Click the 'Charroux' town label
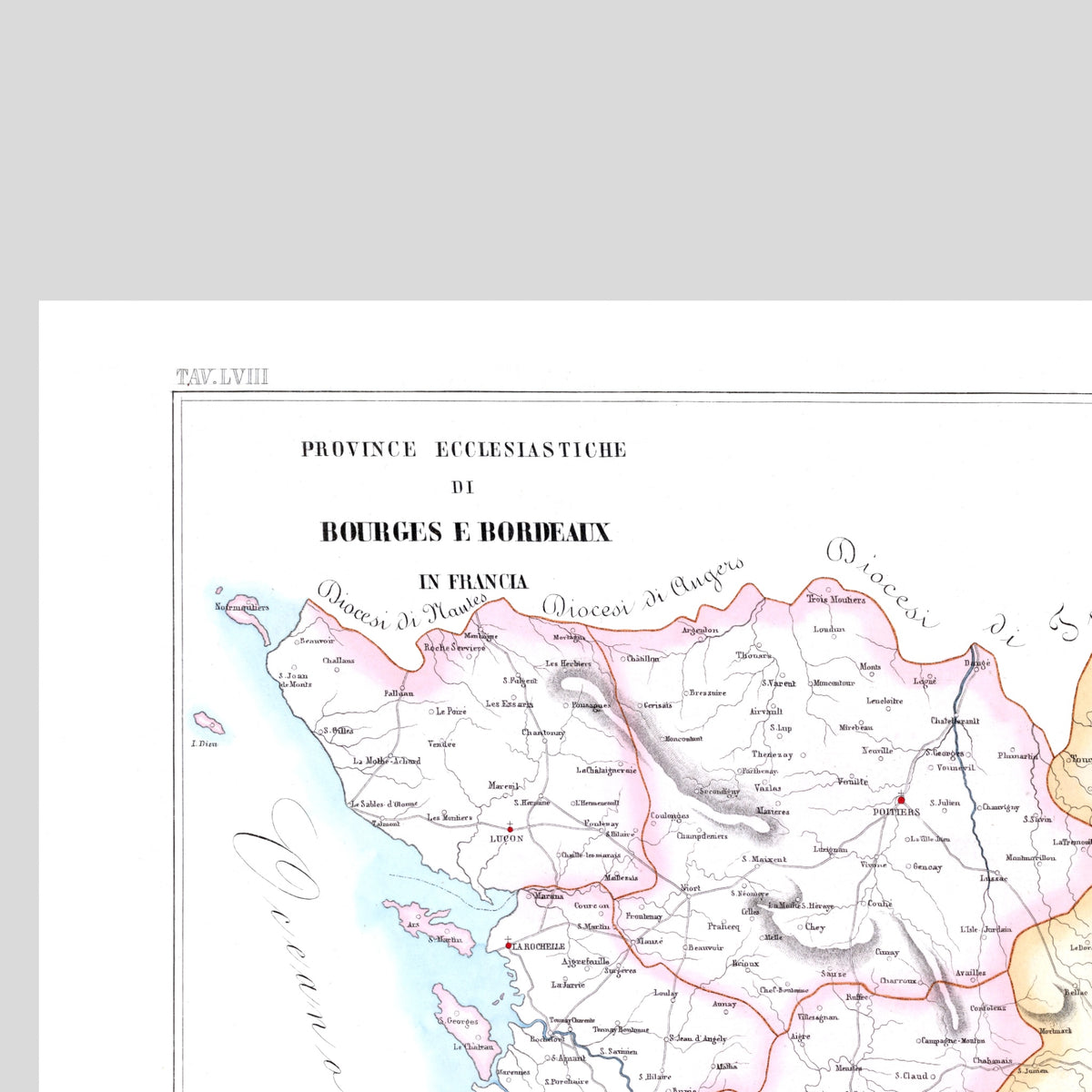The image size is (1092, 1092). tap(898, 981)
